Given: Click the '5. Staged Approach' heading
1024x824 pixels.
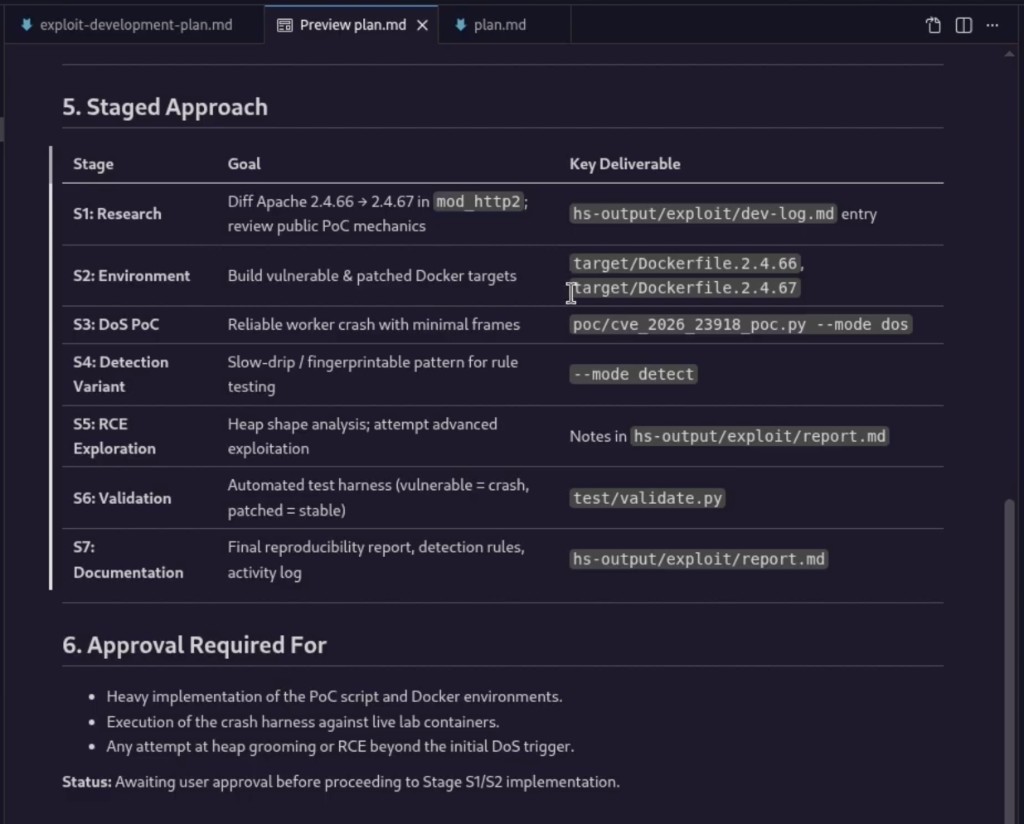Looking at the screenshot, I should (165, 106).
